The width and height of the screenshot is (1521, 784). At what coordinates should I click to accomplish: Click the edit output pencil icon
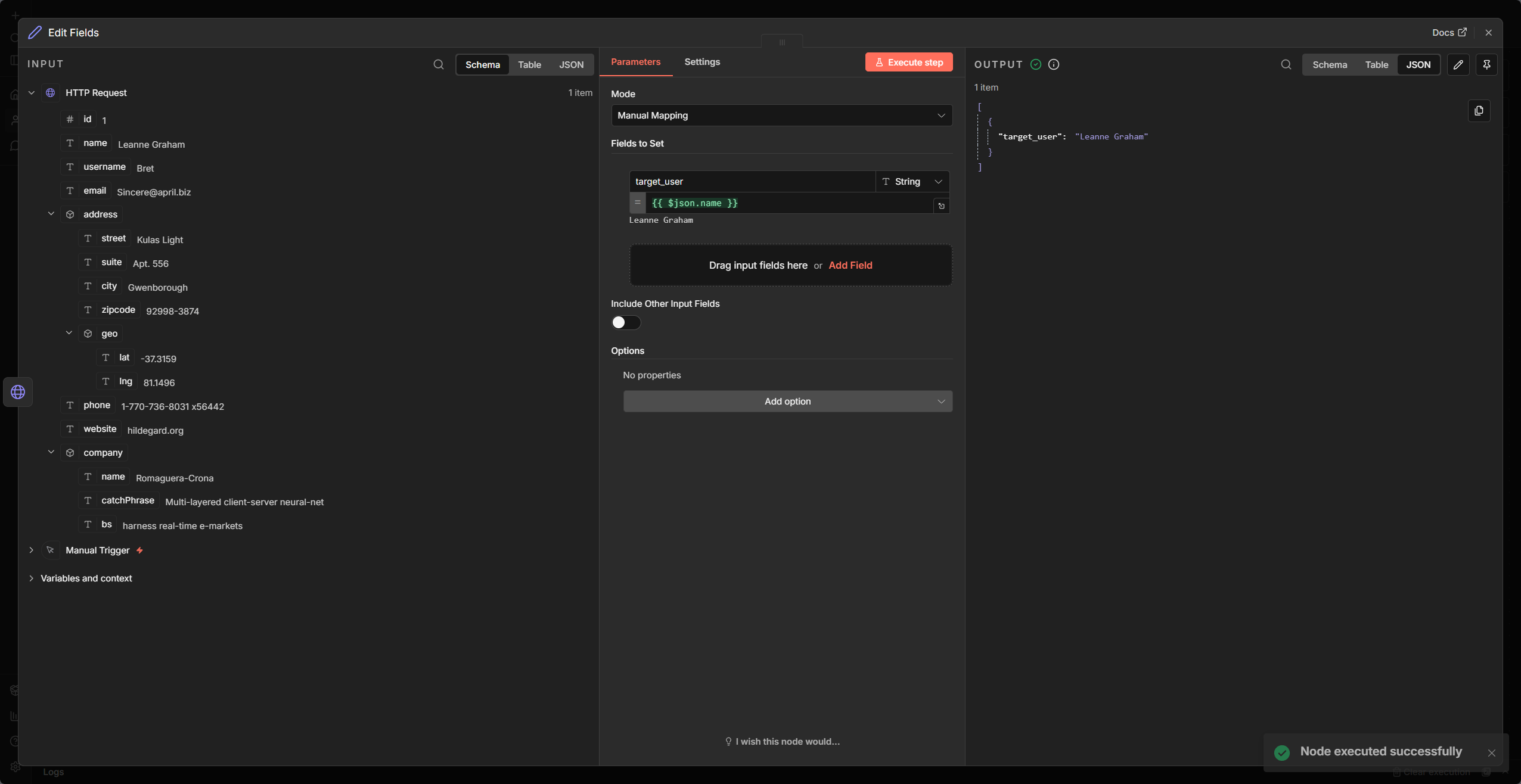tap(1458, 64)
